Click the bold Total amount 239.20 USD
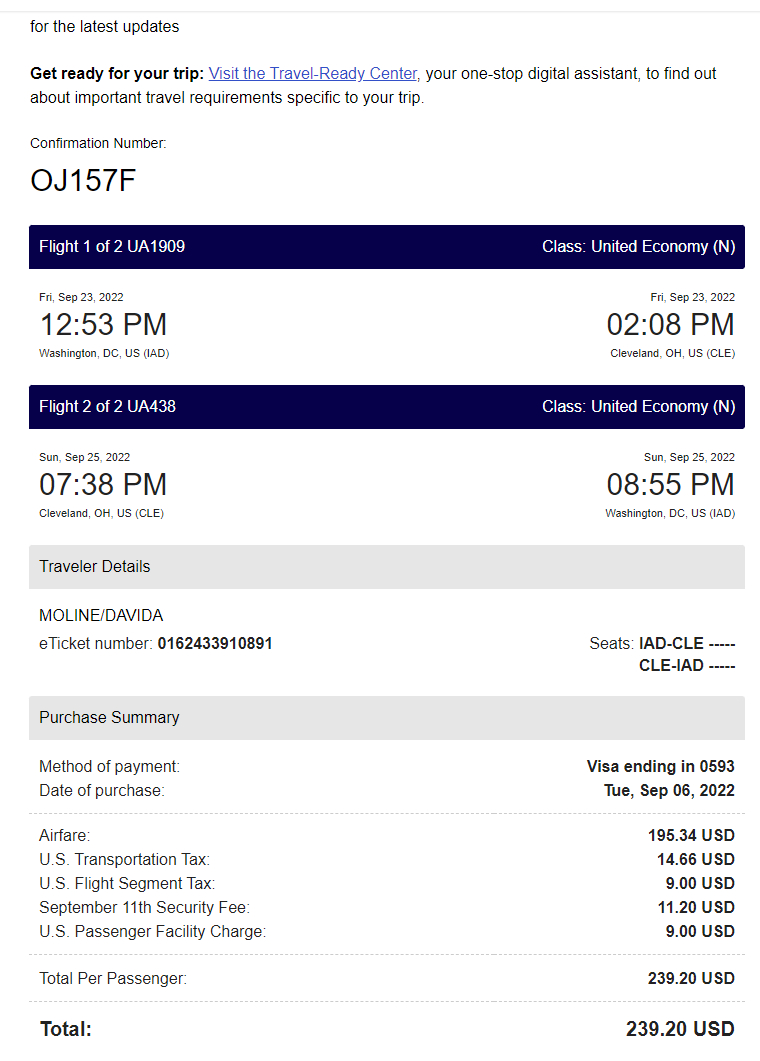Viewport: 760px width, 1061px height. (x=680, y=1029)
